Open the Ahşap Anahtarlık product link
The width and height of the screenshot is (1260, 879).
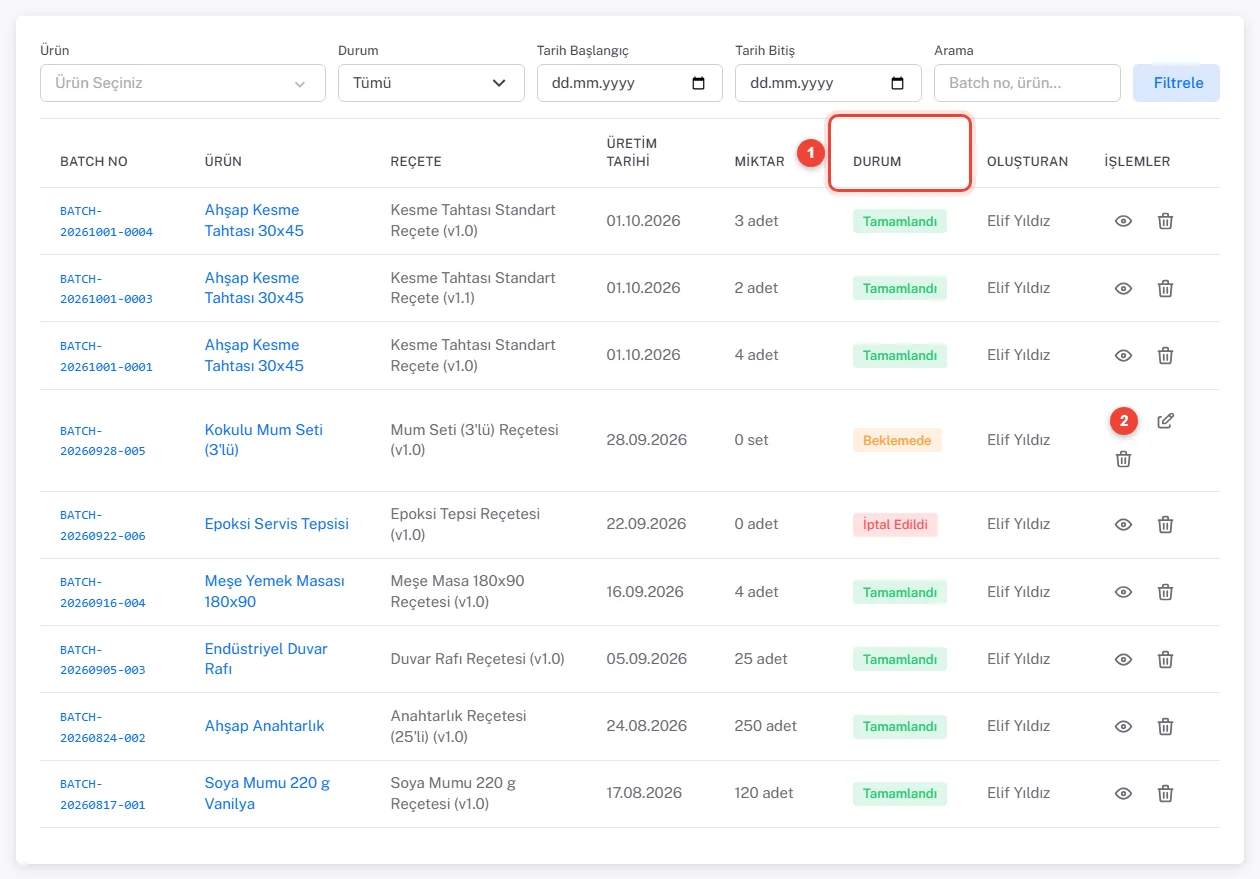[265, 726]
